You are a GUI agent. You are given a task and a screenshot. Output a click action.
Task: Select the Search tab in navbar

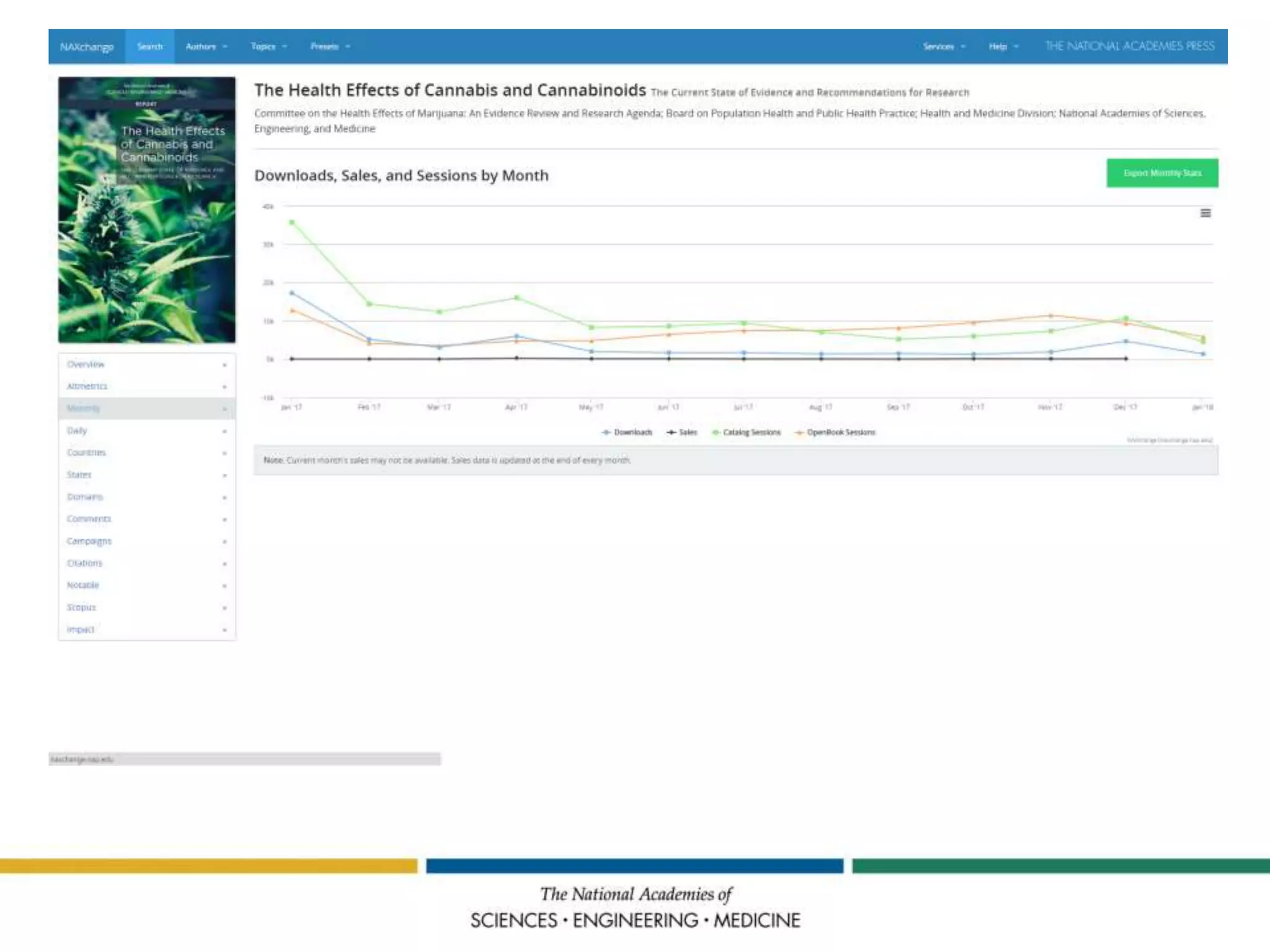tap(149, 46)
